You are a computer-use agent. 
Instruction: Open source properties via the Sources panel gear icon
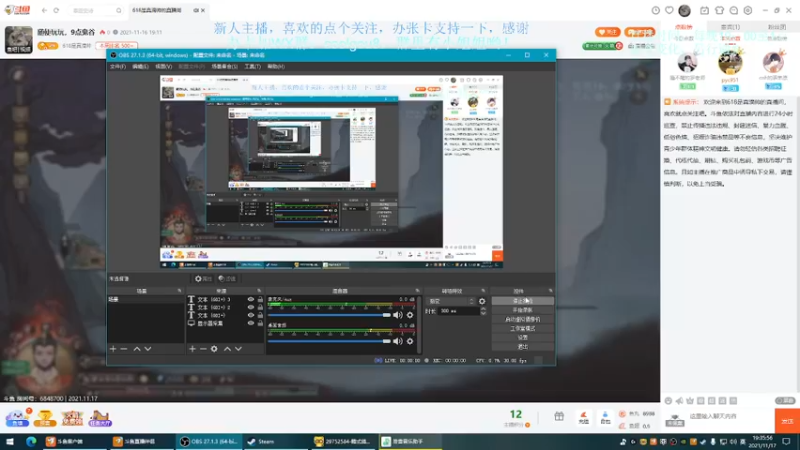click(x=214, y=349)
